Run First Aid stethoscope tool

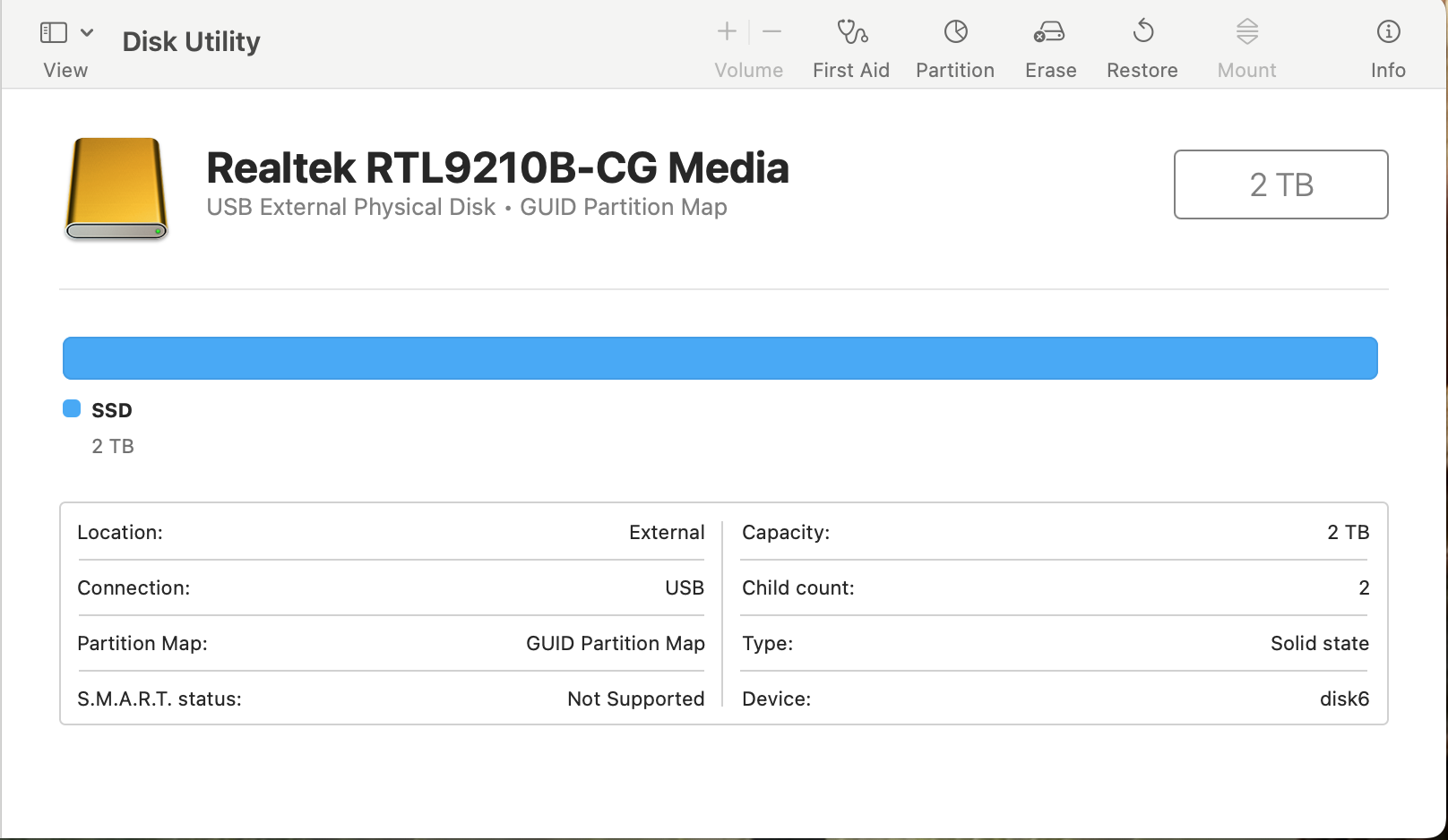coord(852,32)
